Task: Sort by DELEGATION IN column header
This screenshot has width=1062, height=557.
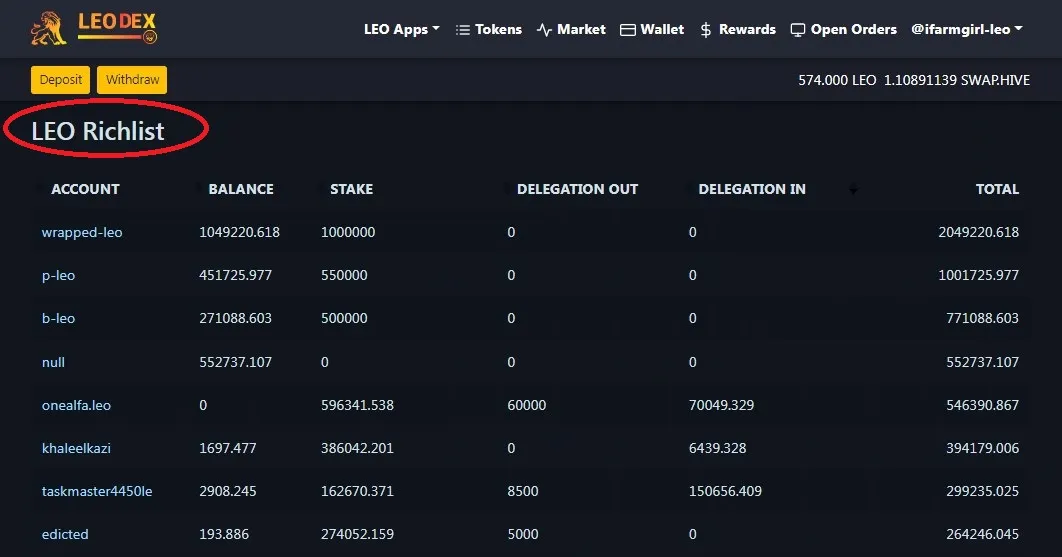Action: point(752,189)
